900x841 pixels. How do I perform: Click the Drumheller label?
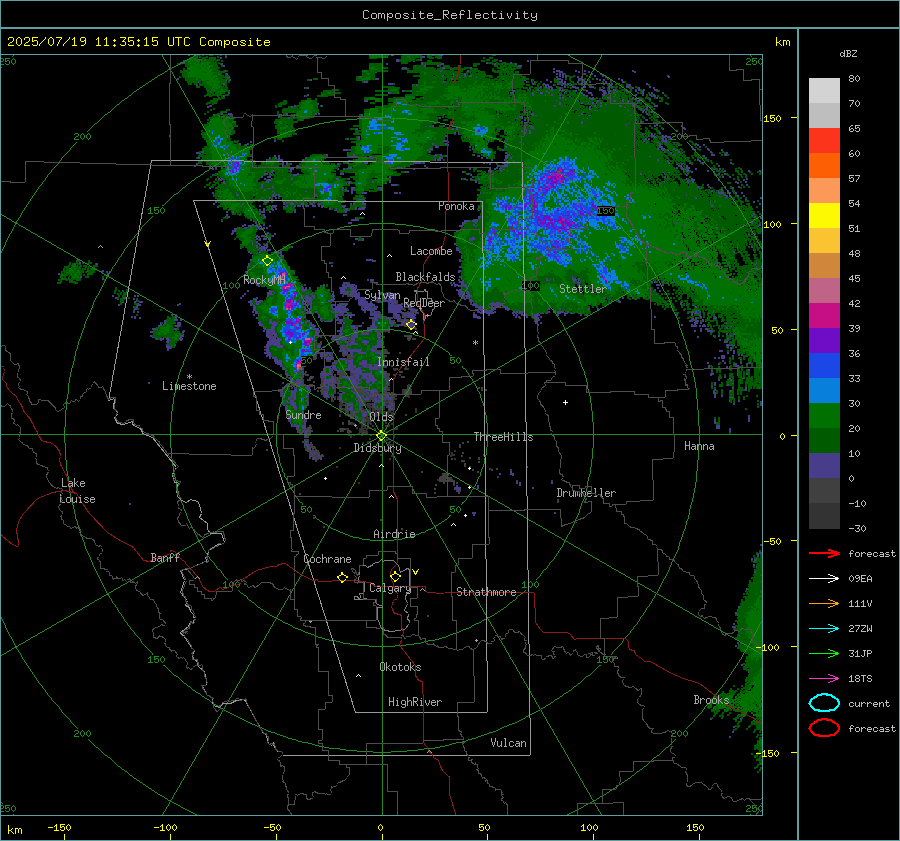[x=586, y=493]
